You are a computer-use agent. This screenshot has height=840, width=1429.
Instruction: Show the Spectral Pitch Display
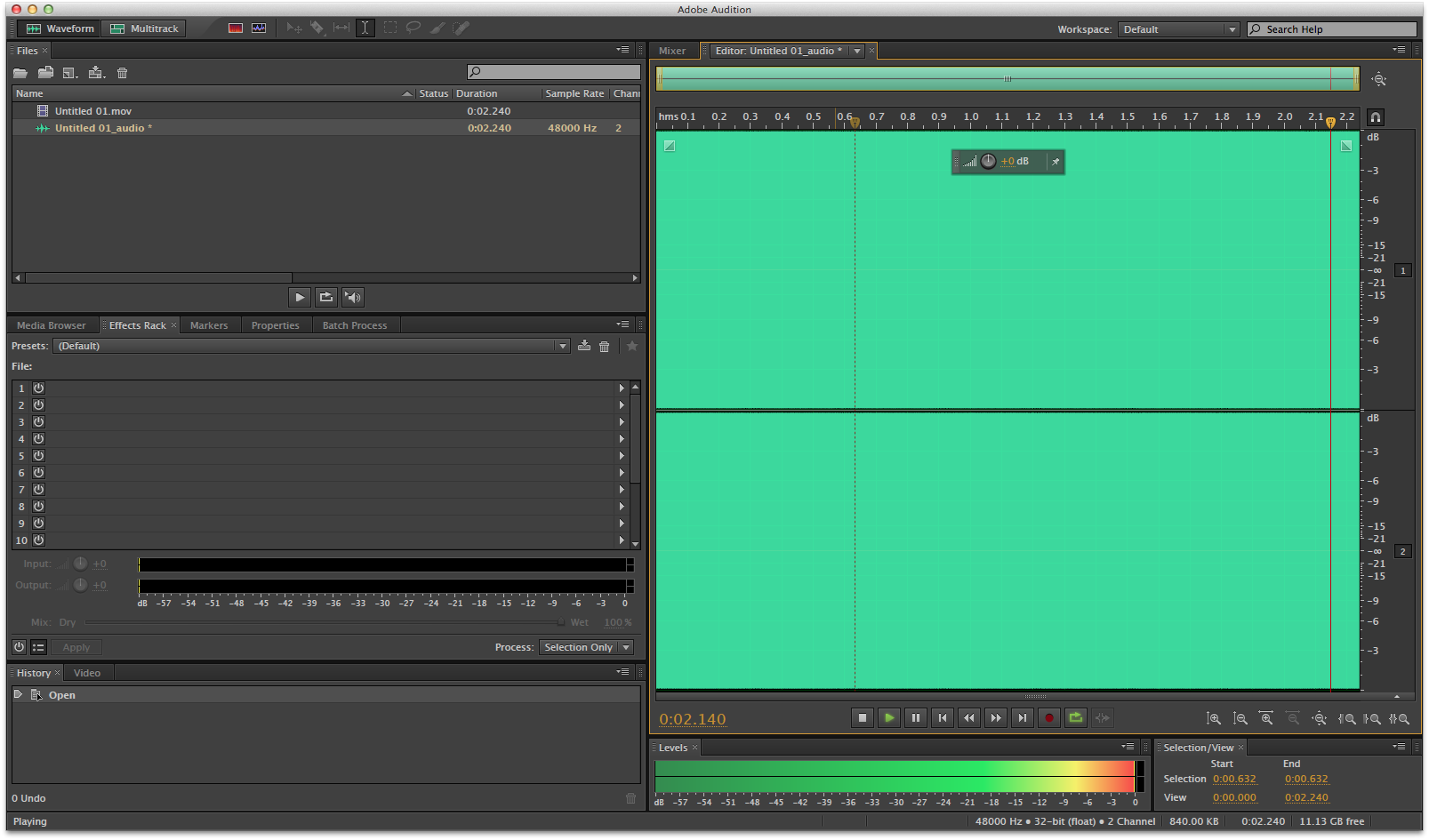point(259,28)
